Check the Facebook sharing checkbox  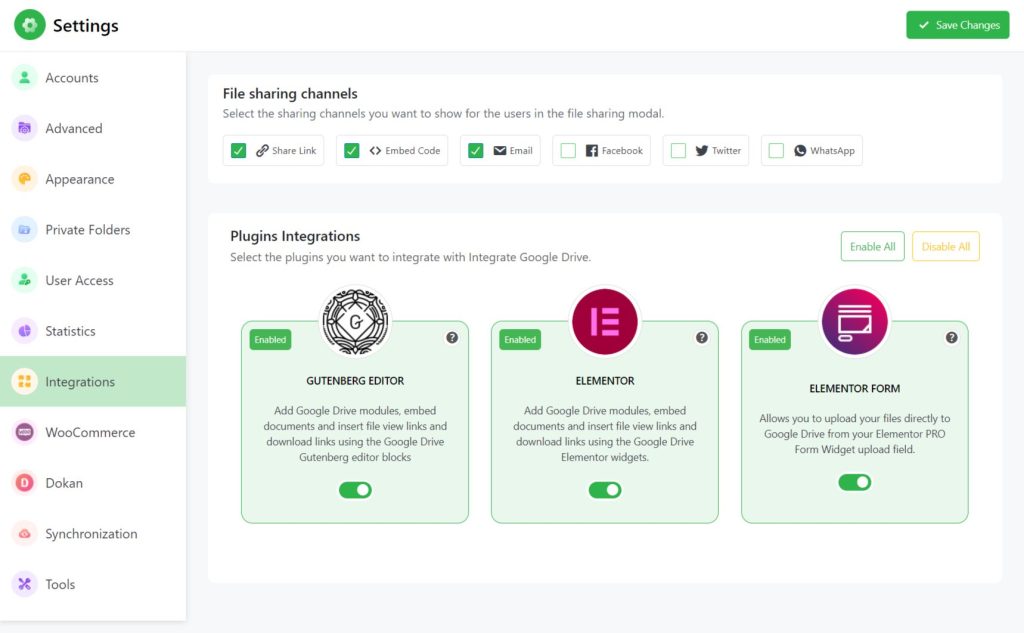[x=568, y=150]
